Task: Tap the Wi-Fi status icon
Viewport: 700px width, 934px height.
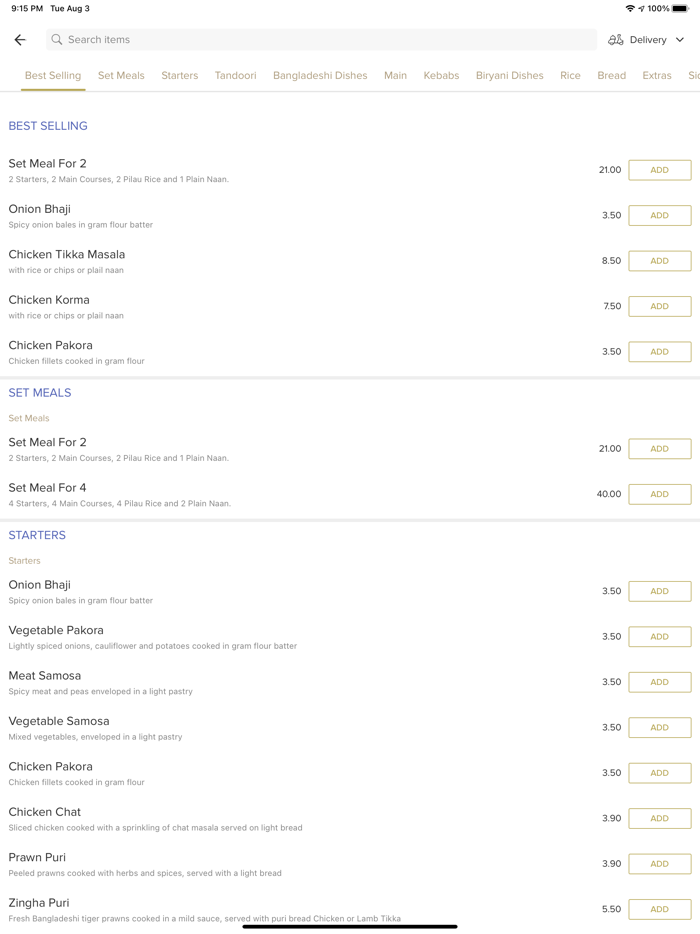Action: [630, 9]
